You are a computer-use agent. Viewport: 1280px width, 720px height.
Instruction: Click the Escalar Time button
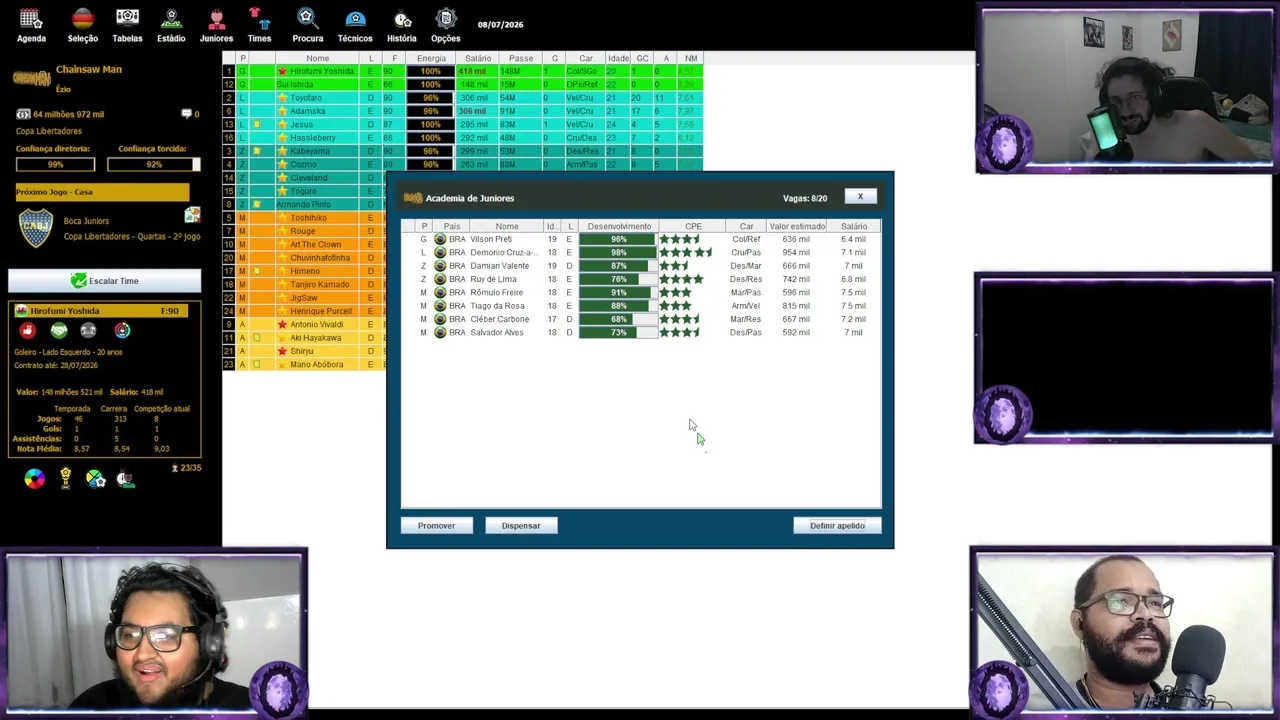pyautogui.click(x=105, y=281)
